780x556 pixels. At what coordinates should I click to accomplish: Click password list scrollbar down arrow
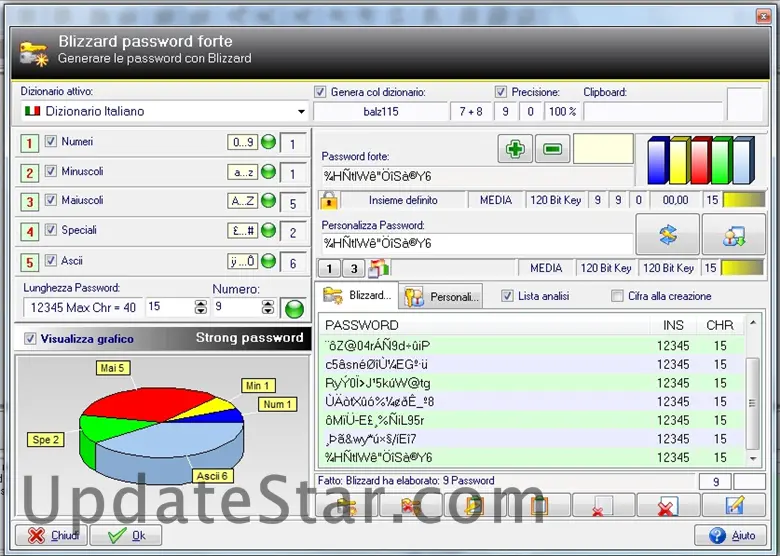click(753, 459)
